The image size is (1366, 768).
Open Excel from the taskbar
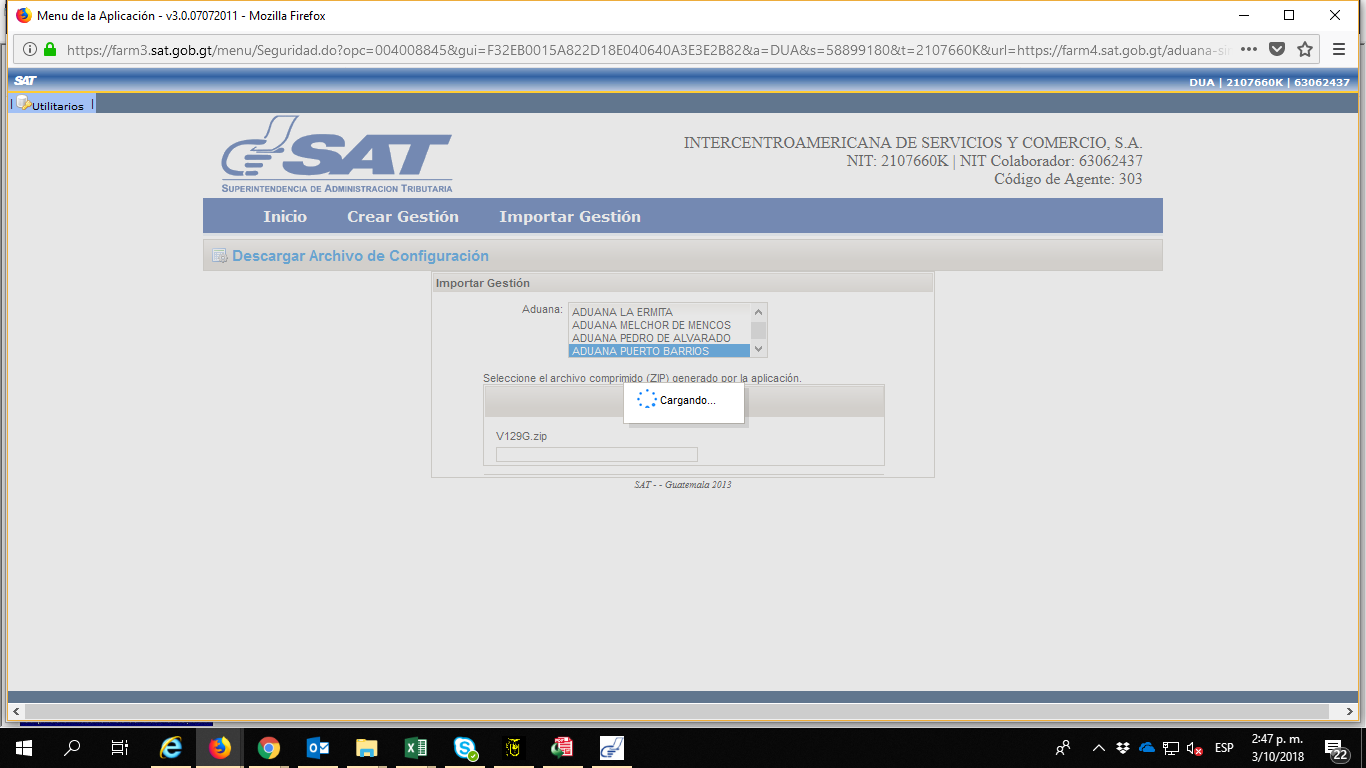point(415,747)
